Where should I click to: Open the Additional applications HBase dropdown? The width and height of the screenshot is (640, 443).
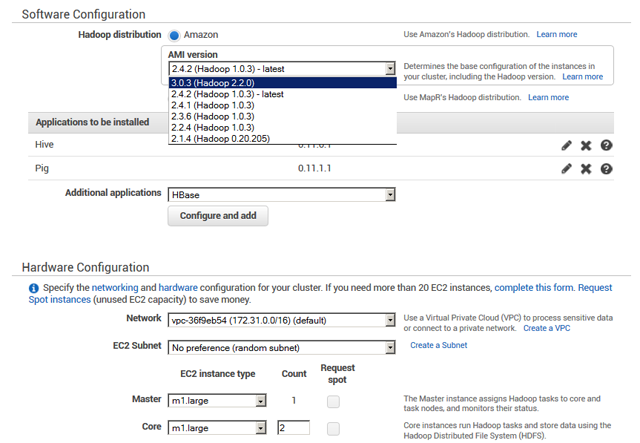[282, 195]
